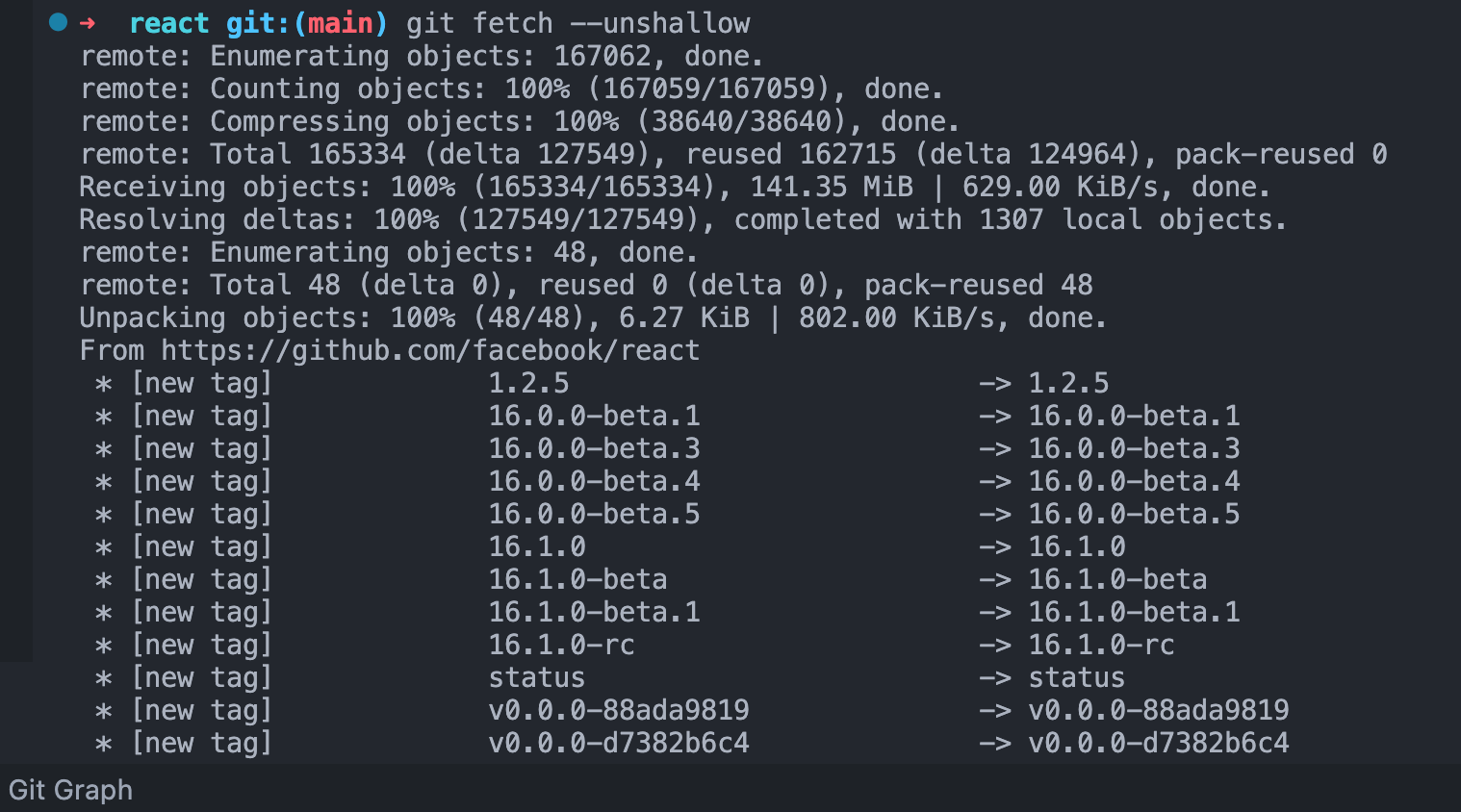This screenshot has height=812, width=1461.
Task: Click the left 16.1.0 tag name
Action: point(537,546)
